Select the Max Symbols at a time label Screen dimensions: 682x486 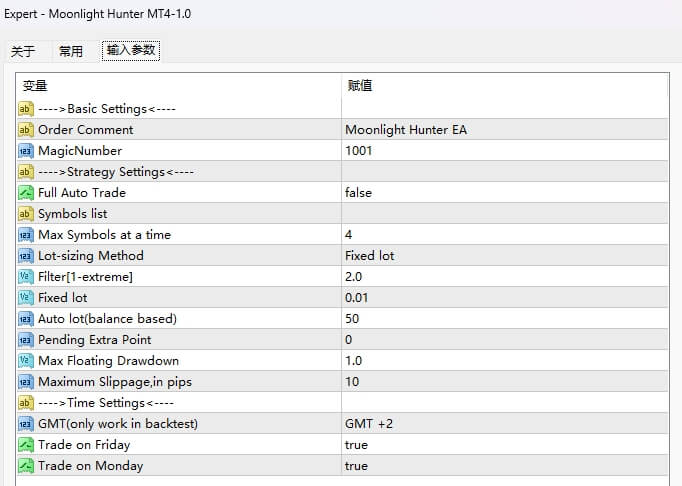[104, 235]
